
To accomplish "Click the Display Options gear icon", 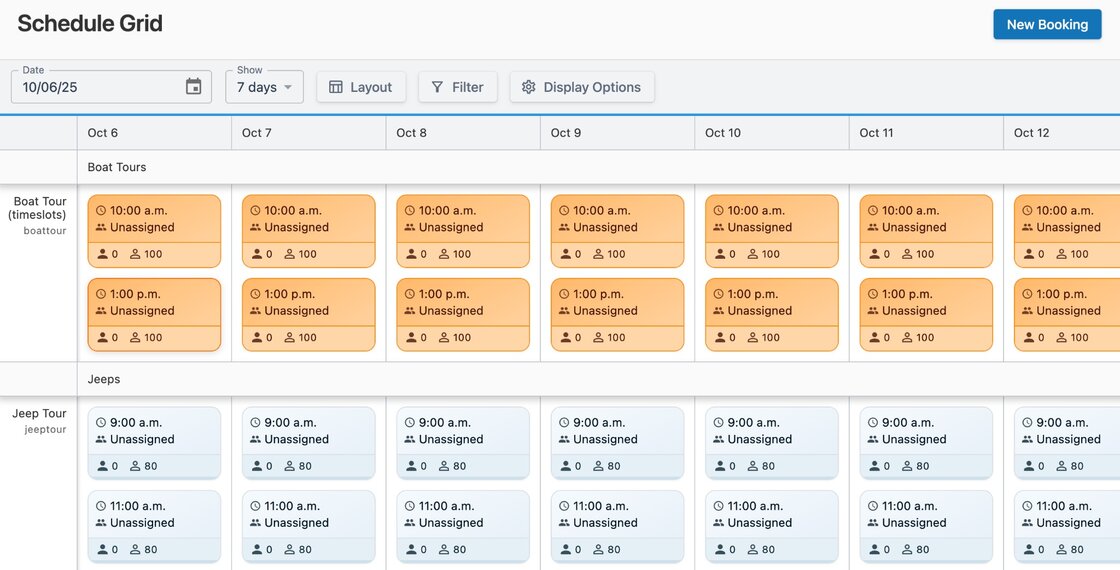I will coord(529,88).
